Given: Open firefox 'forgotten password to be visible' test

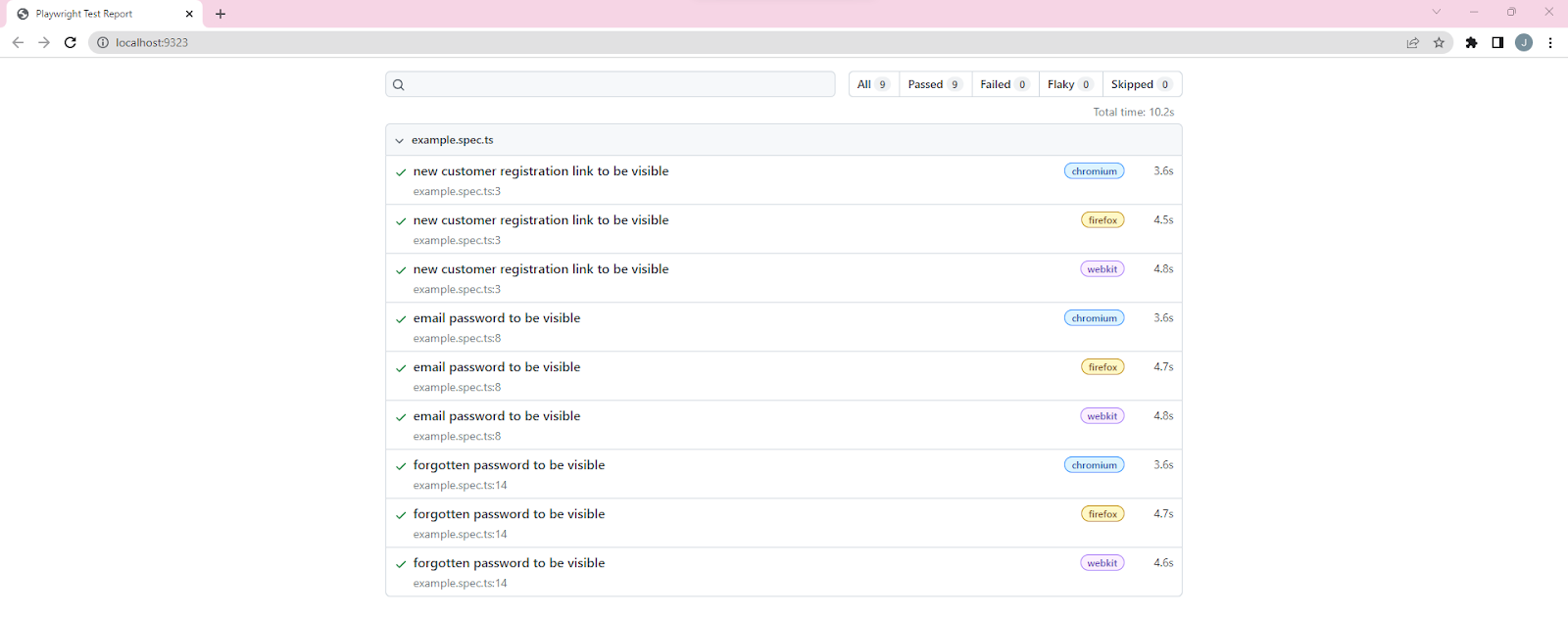Looking at the screenshot, I should pos(510,514).
